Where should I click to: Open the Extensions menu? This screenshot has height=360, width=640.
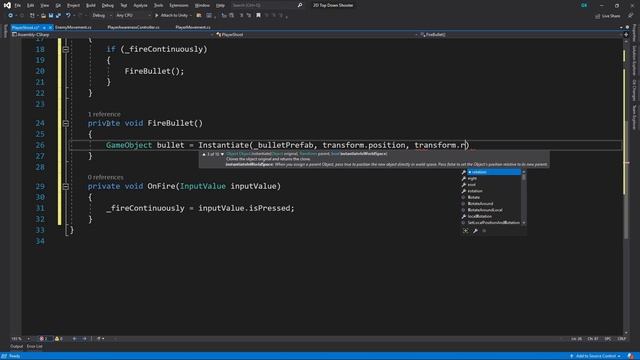tap(179, 5)
